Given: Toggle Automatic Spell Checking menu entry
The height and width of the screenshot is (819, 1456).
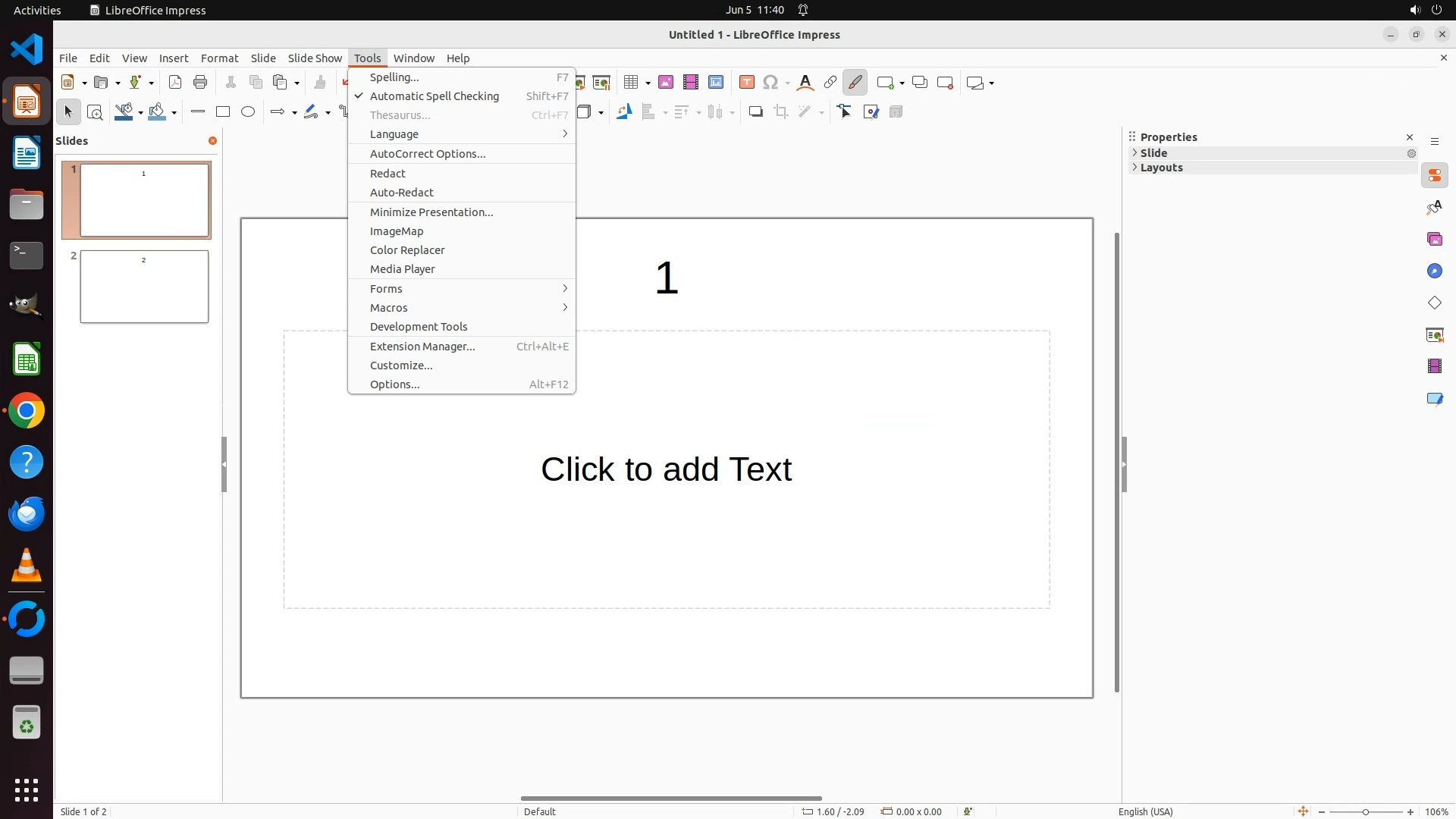Looking at the screenshot, I should pos(434,96).
